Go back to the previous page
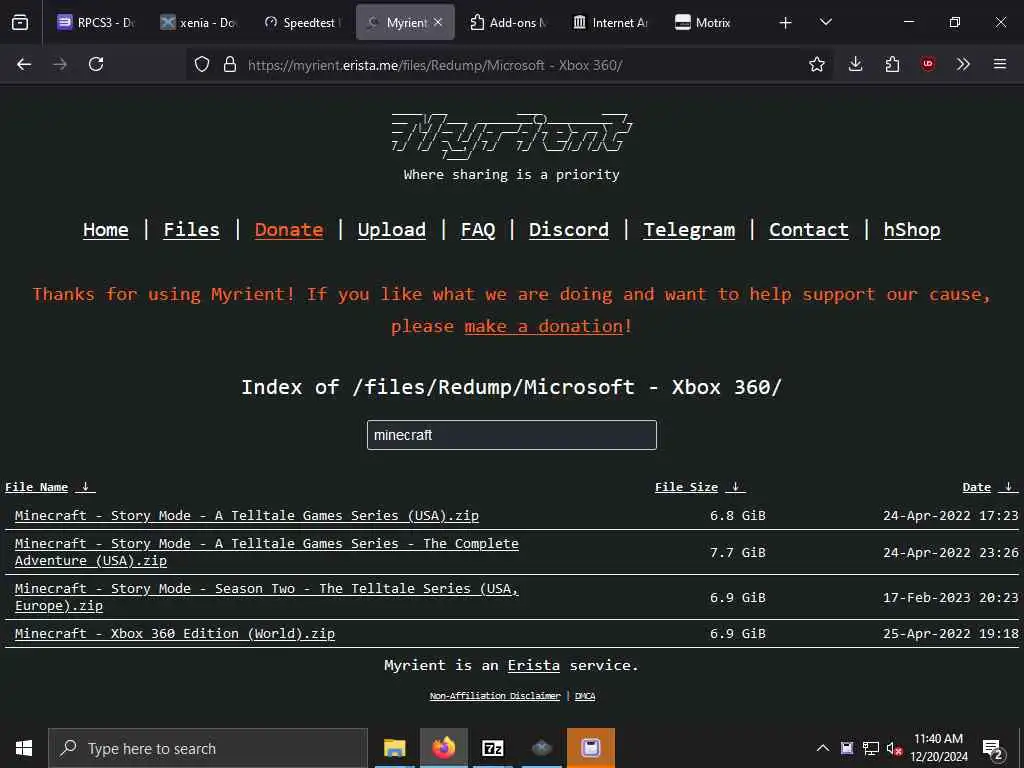This screenshot has width=1024, height=768. point(24,64)
